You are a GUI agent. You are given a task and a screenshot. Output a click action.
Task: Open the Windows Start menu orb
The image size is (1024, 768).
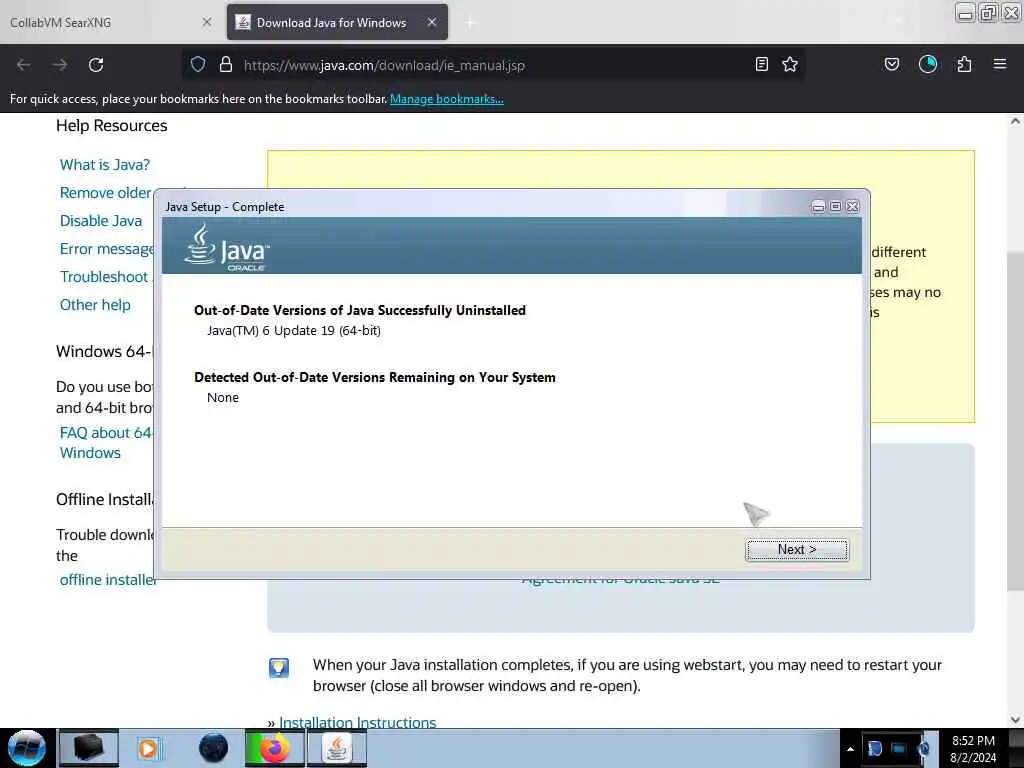point(27,748)
